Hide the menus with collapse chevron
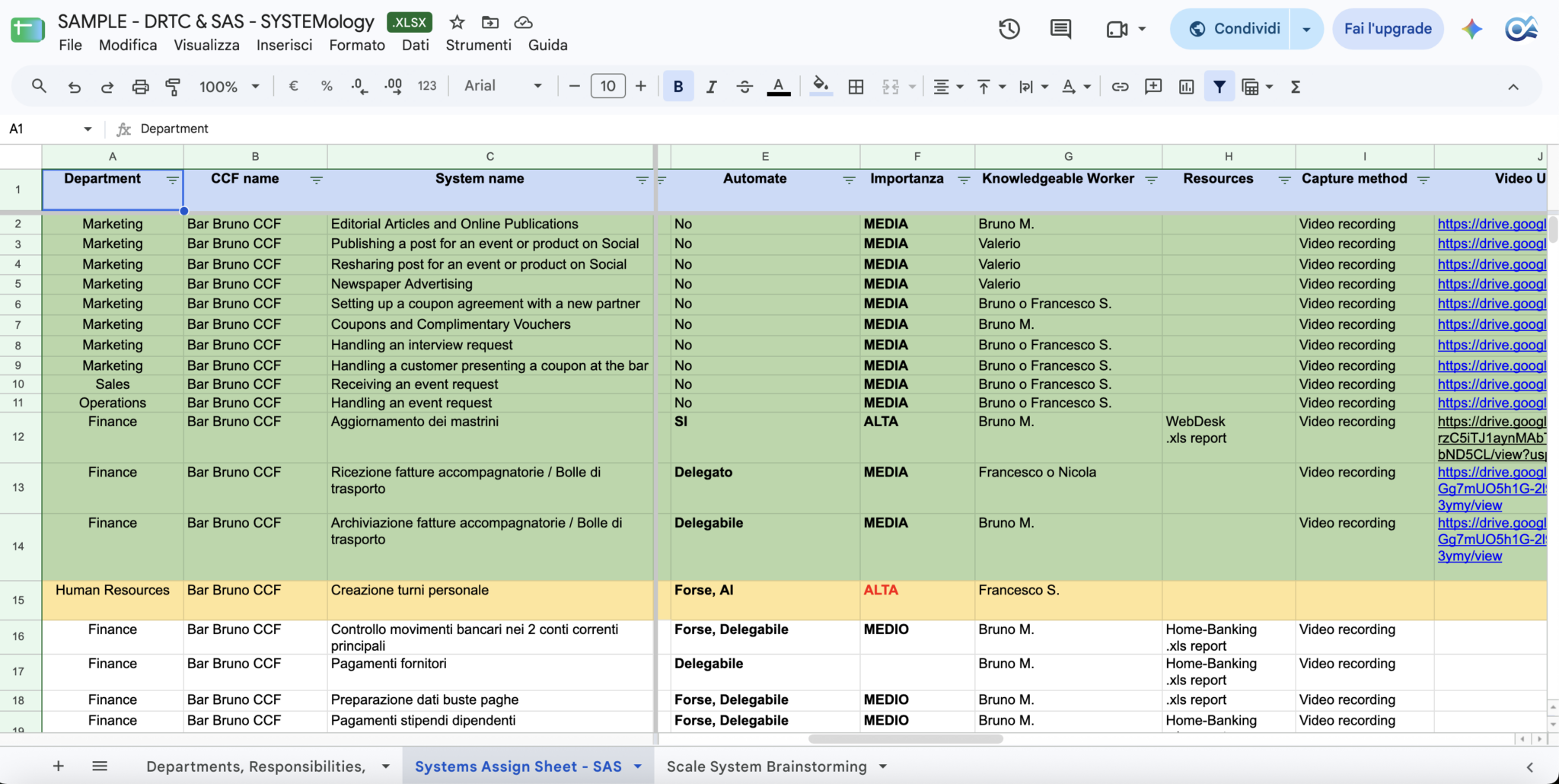 [x=1513, y=87]
